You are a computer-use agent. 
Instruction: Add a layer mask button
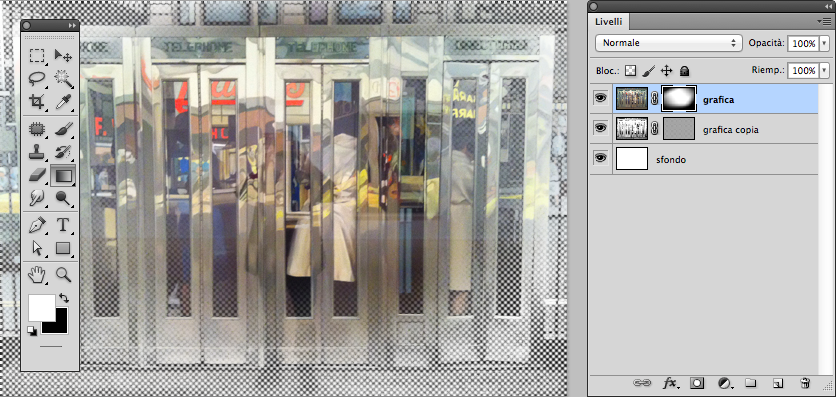click(697, 382)
